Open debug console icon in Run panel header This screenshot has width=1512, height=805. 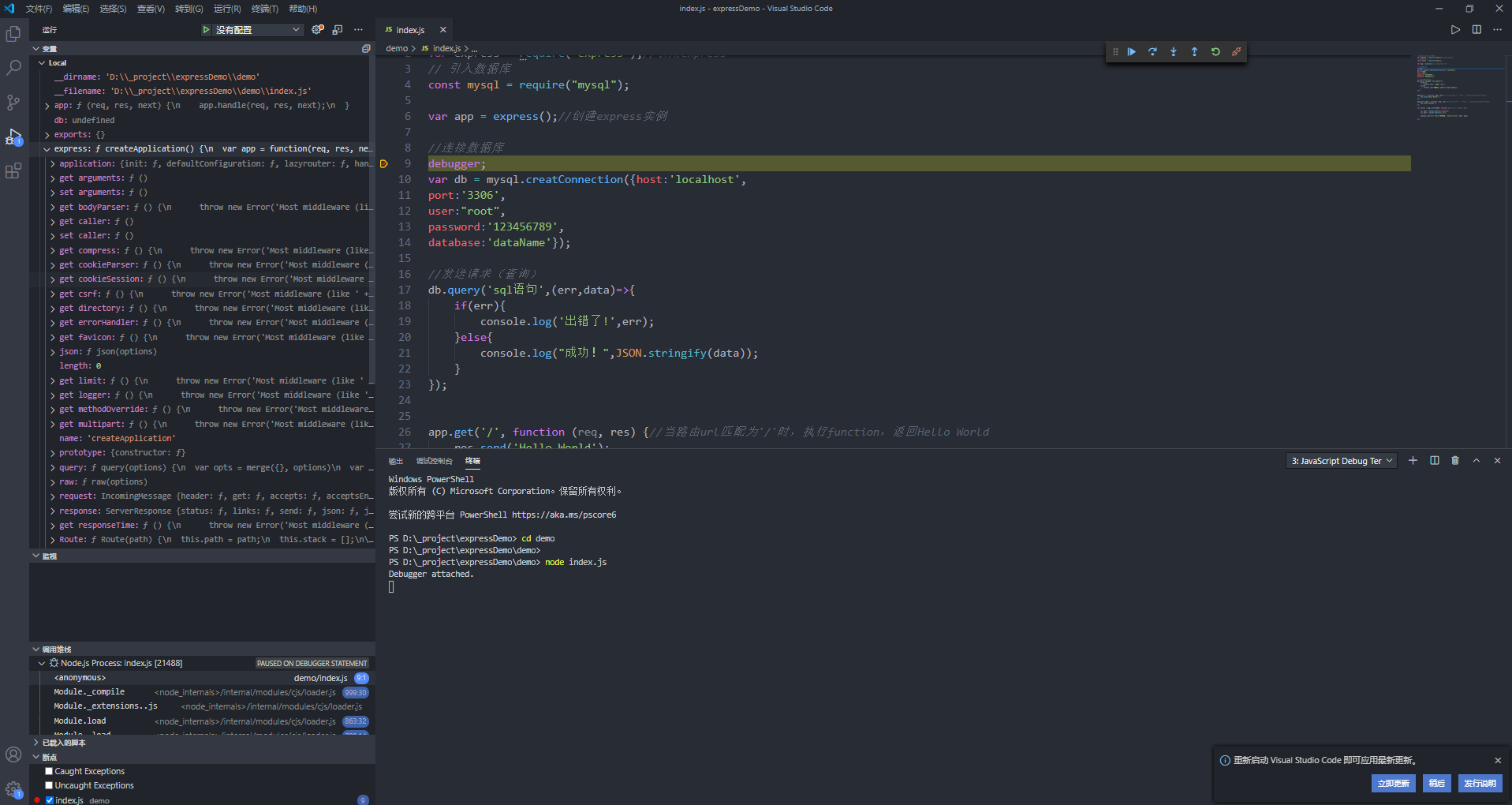[x=338, y=30]
